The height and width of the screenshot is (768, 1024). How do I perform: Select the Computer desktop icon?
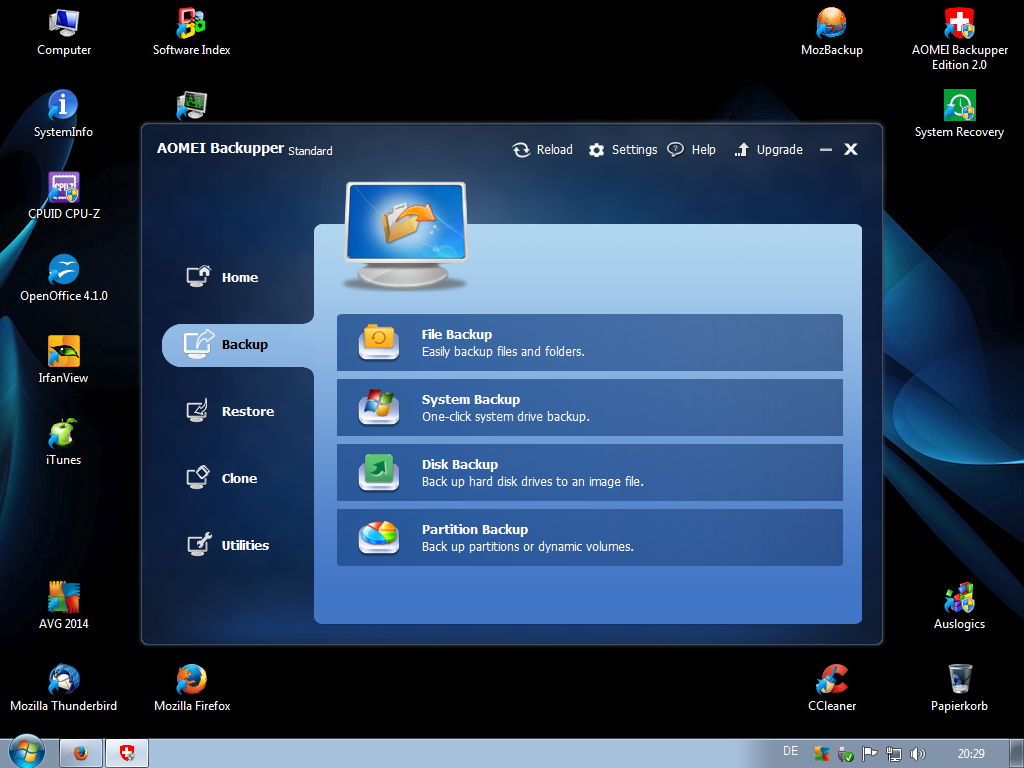[x=64, y=33]
